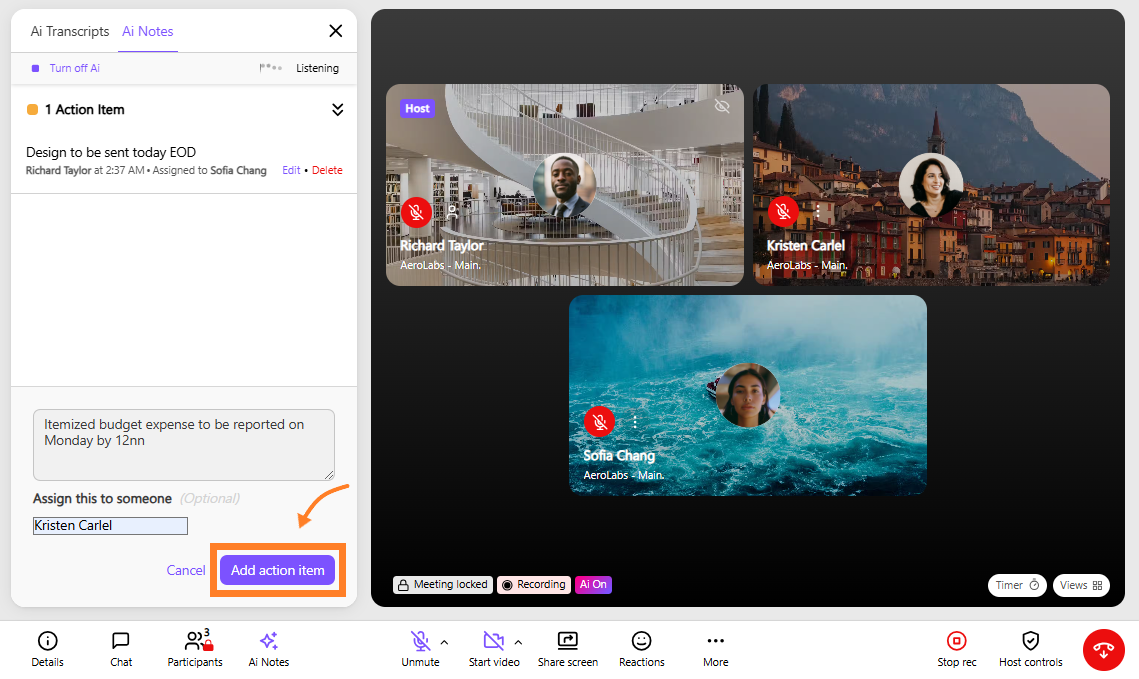Unmute the microphone

[x=420, y=648]
